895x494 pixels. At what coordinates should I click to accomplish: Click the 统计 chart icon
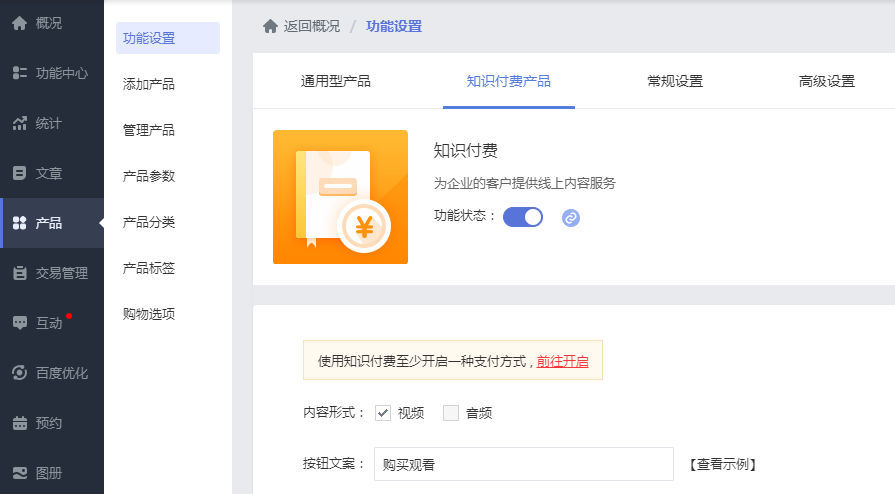coord(19,123)
